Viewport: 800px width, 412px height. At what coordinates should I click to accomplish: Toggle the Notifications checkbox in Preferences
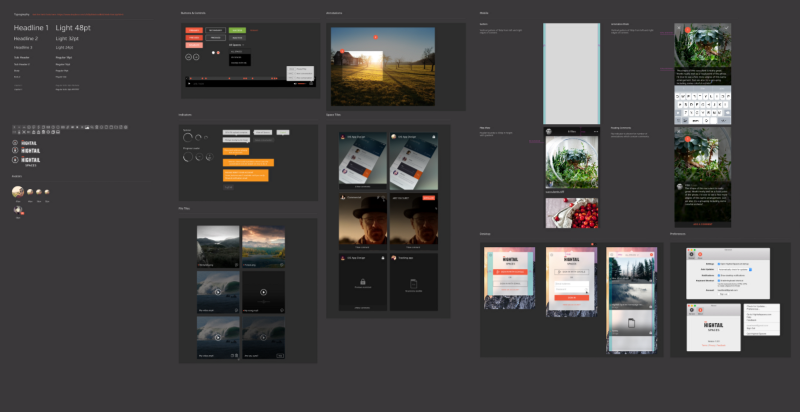click(x=719, y=275)
